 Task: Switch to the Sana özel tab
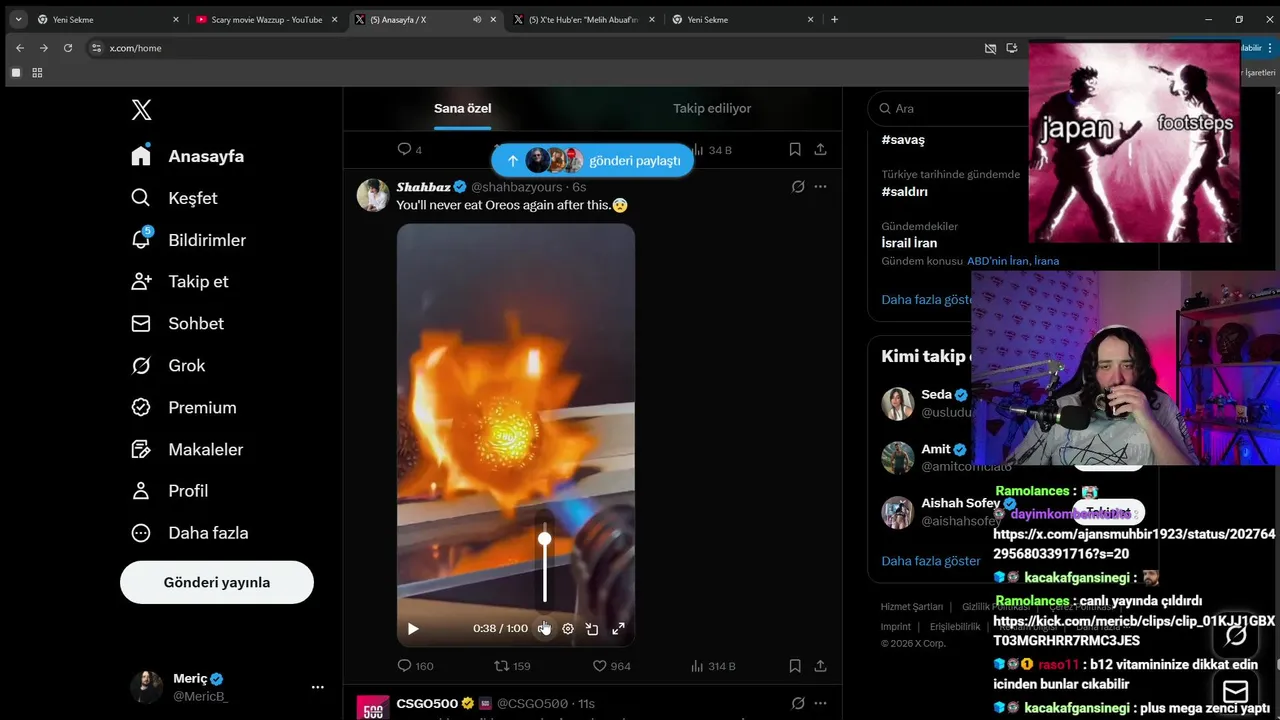(x=462, y=108)
